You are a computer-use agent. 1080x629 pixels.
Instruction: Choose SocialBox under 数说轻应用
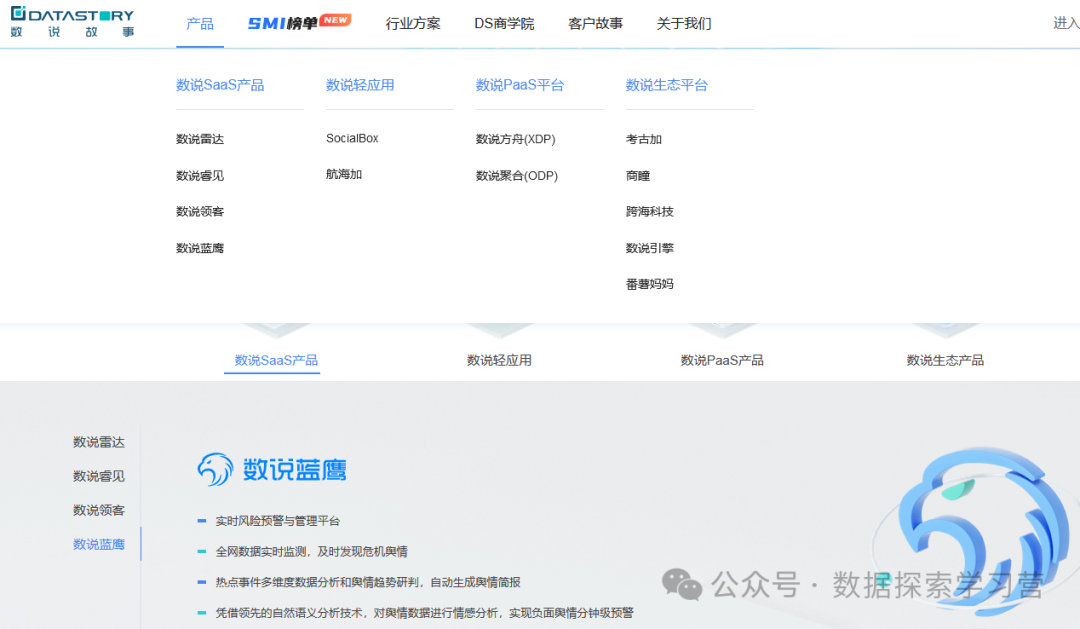tap(352, 138)
